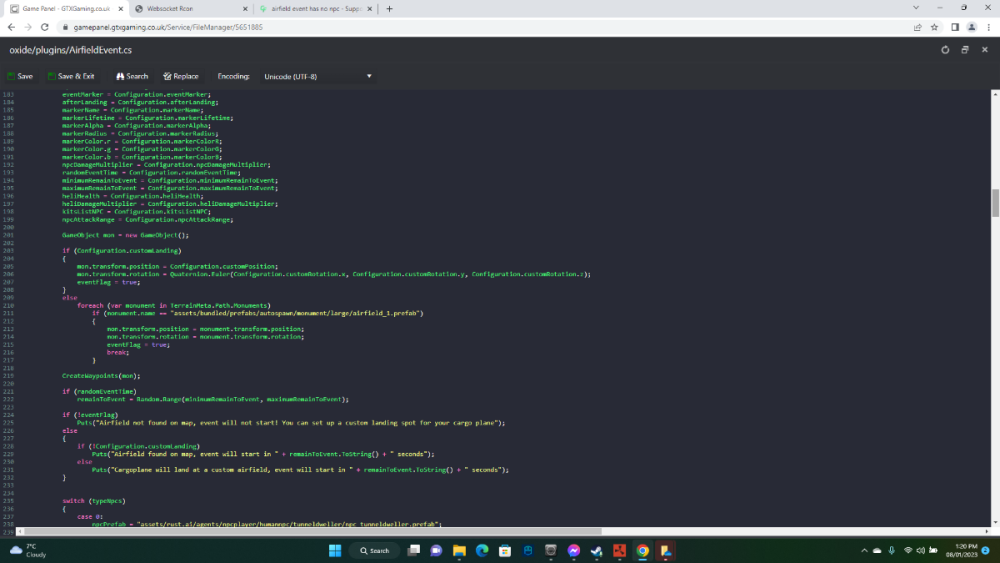Open a new browser tab
The image size is (1000, 563).
[389, 9]
